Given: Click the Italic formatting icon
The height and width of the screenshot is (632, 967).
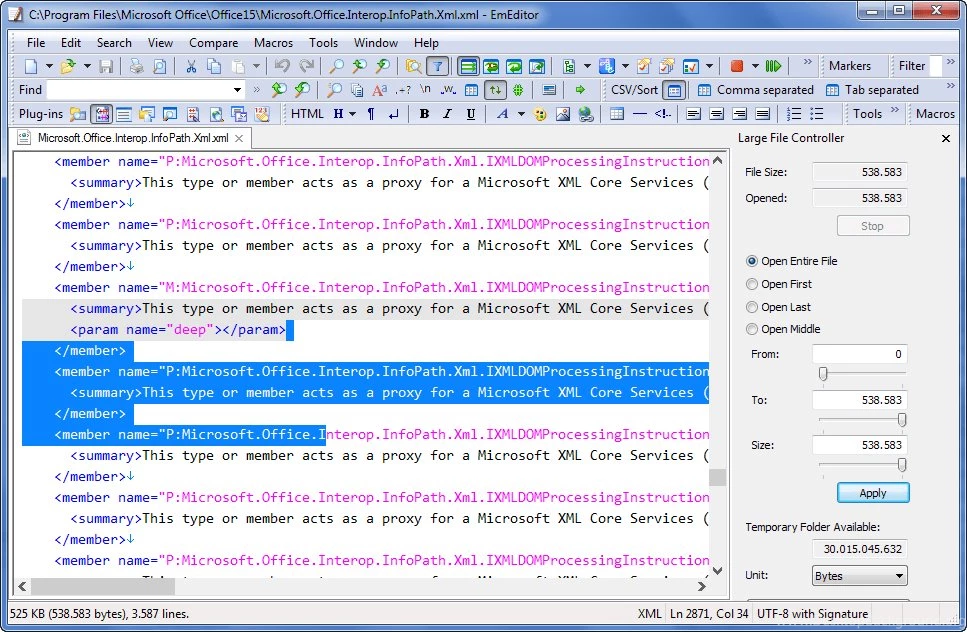Looking at the screenshot, I should (x=447, y=113).
